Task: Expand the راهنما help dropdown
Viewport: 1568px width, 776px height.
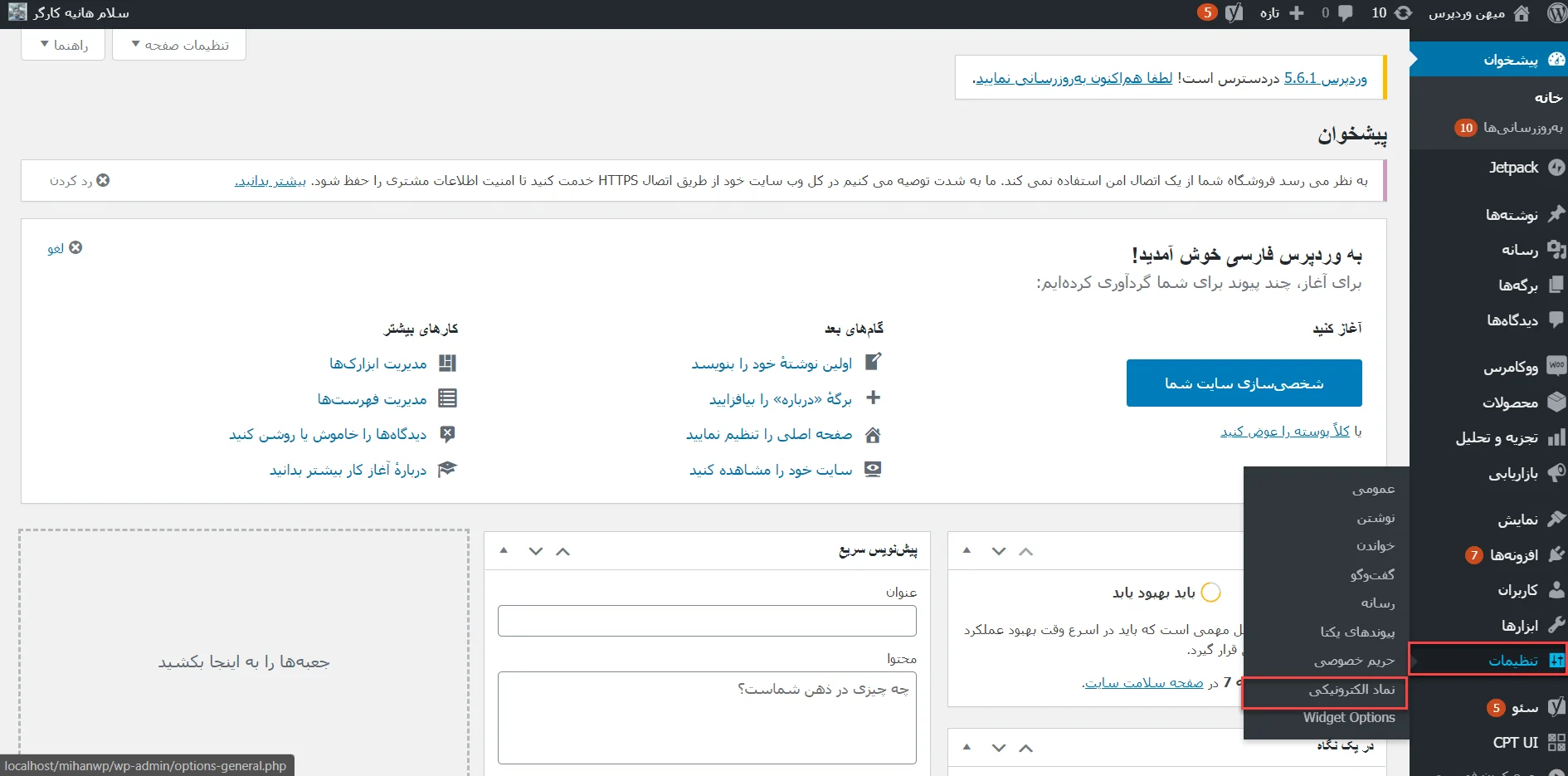Action: click(x=63, y=45)
